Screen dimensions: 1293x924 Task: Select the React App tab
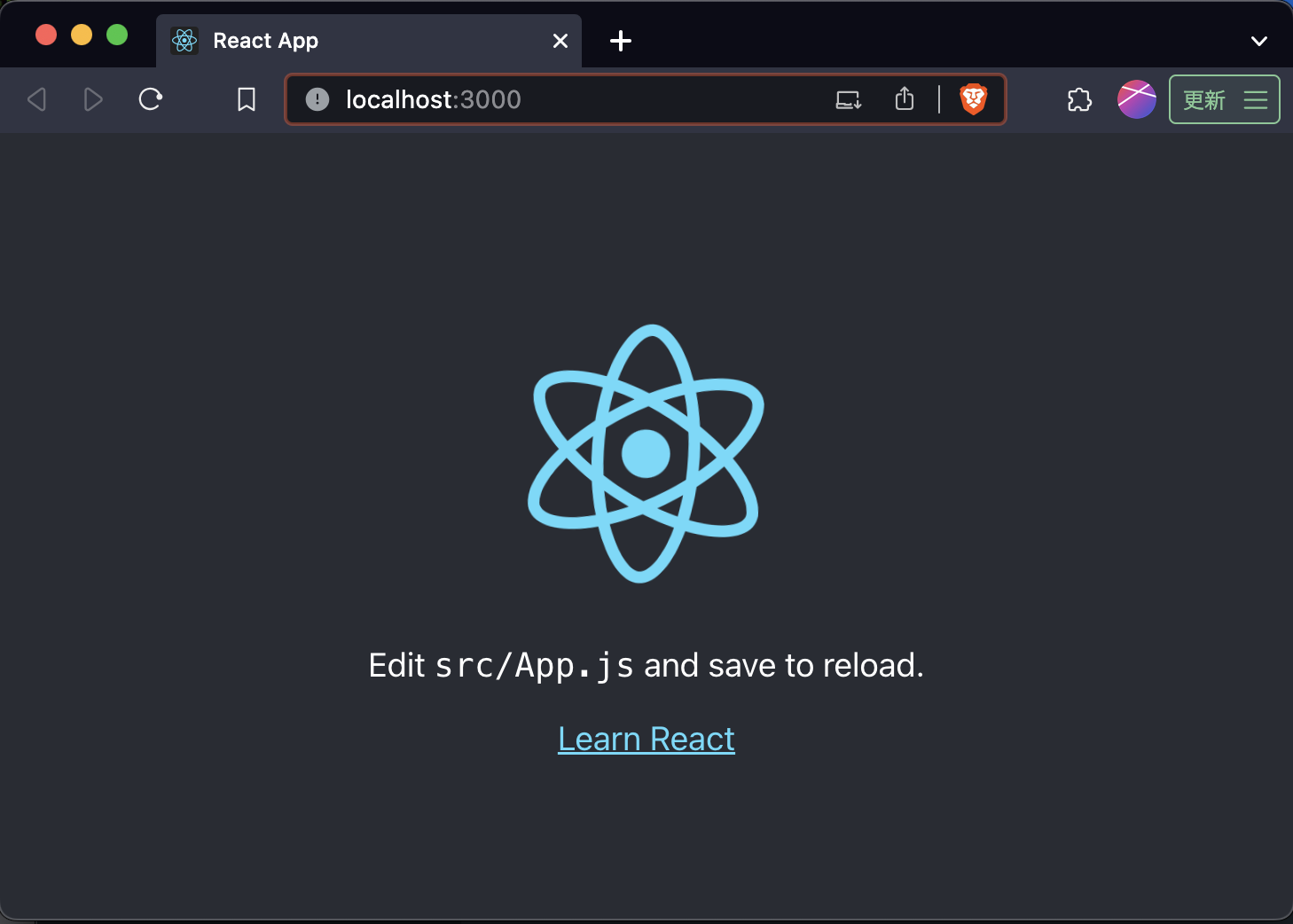(x=369, y=41)
